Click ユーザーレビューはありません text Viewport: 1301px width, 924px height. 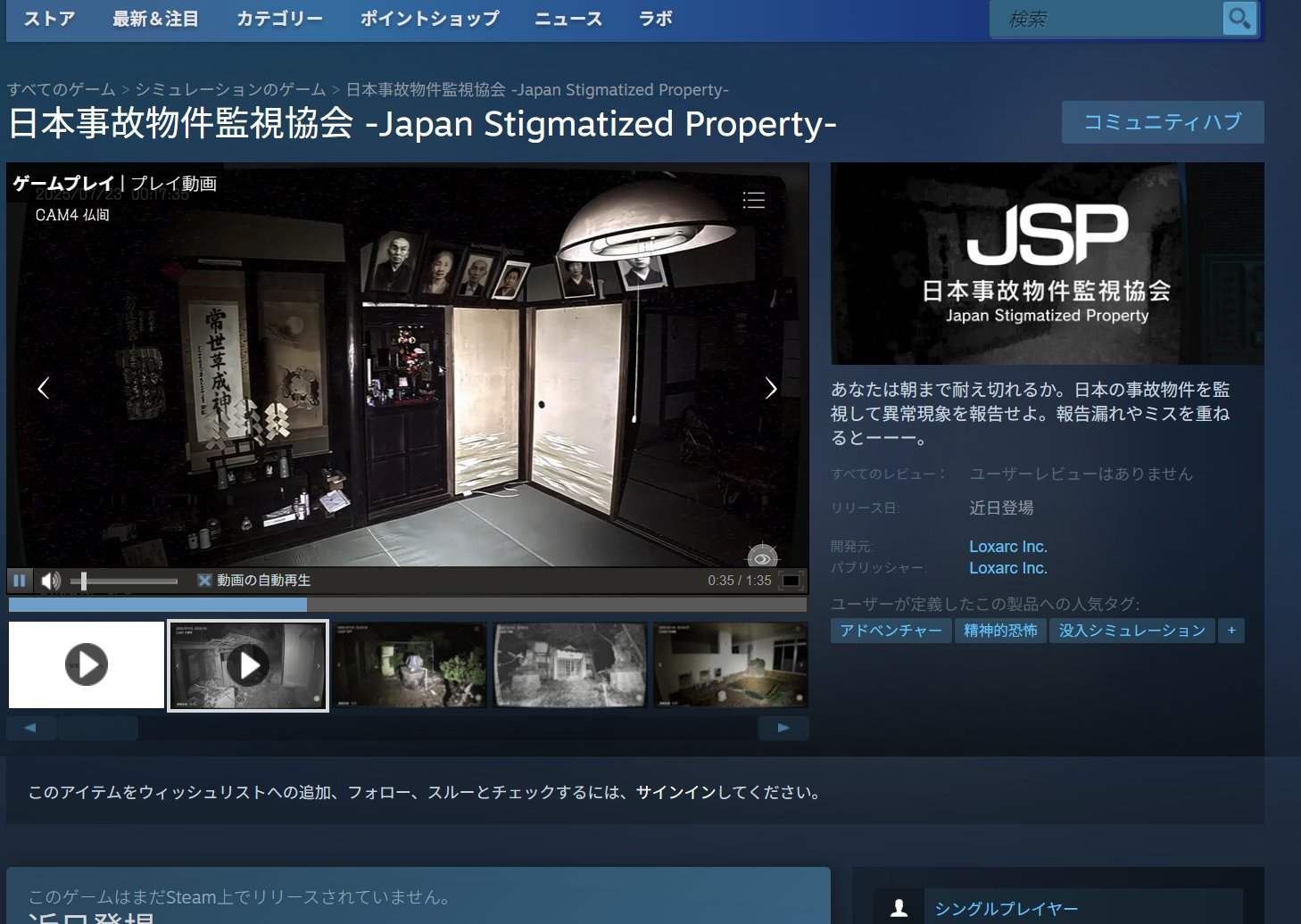(1081, 474)
